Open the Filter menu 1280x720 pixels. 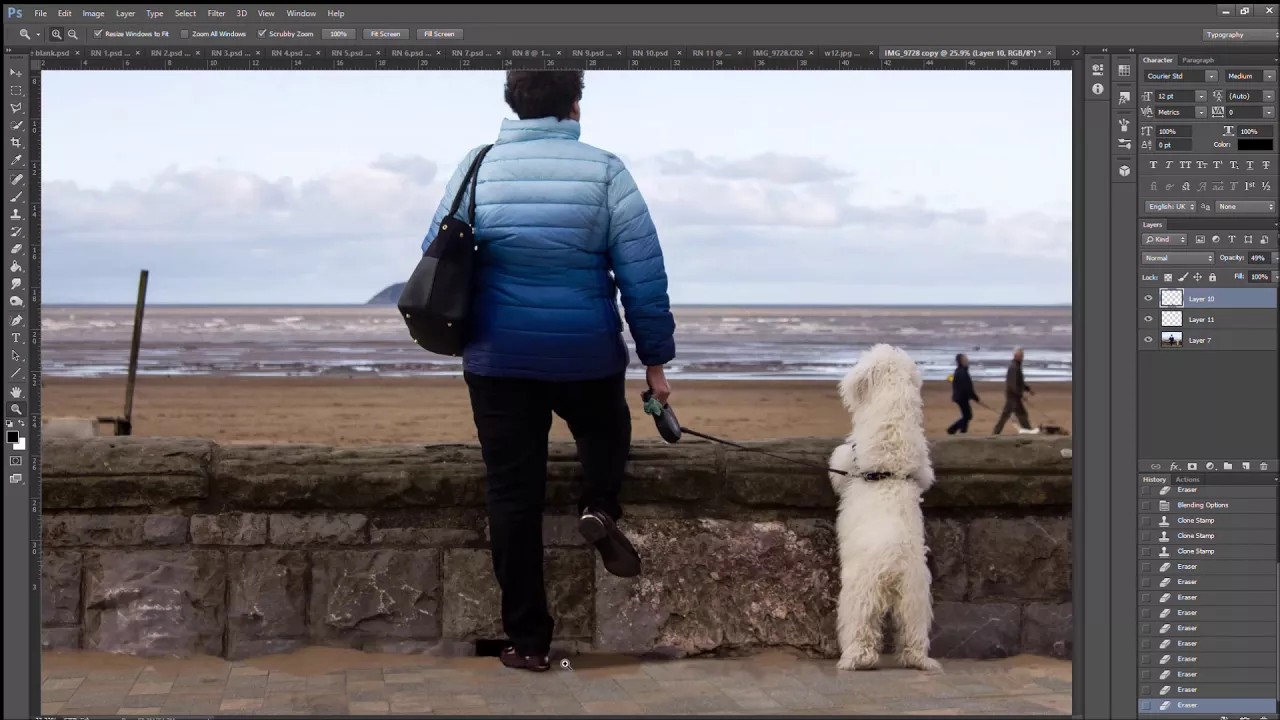(216, 13)
